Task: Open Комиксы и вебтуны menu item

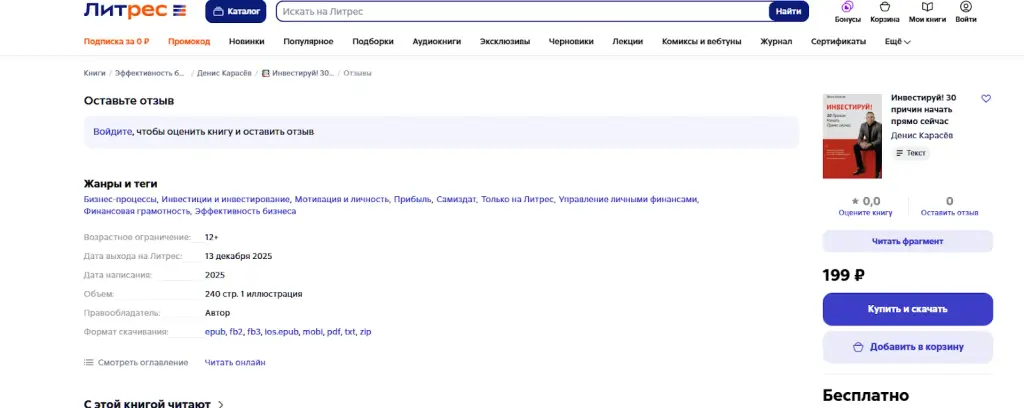Action: [x=701, y=41]
